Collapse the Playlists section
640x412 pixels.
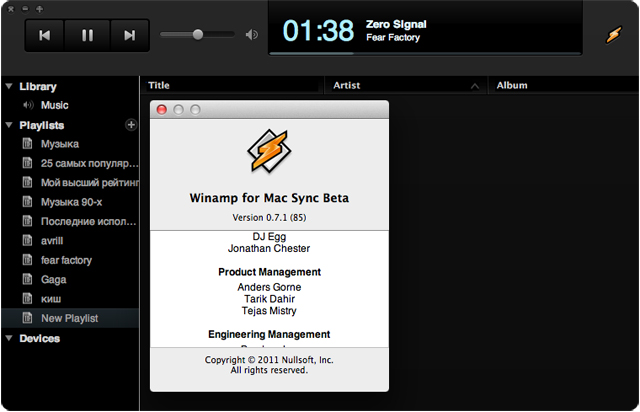(x=9, y=126)
